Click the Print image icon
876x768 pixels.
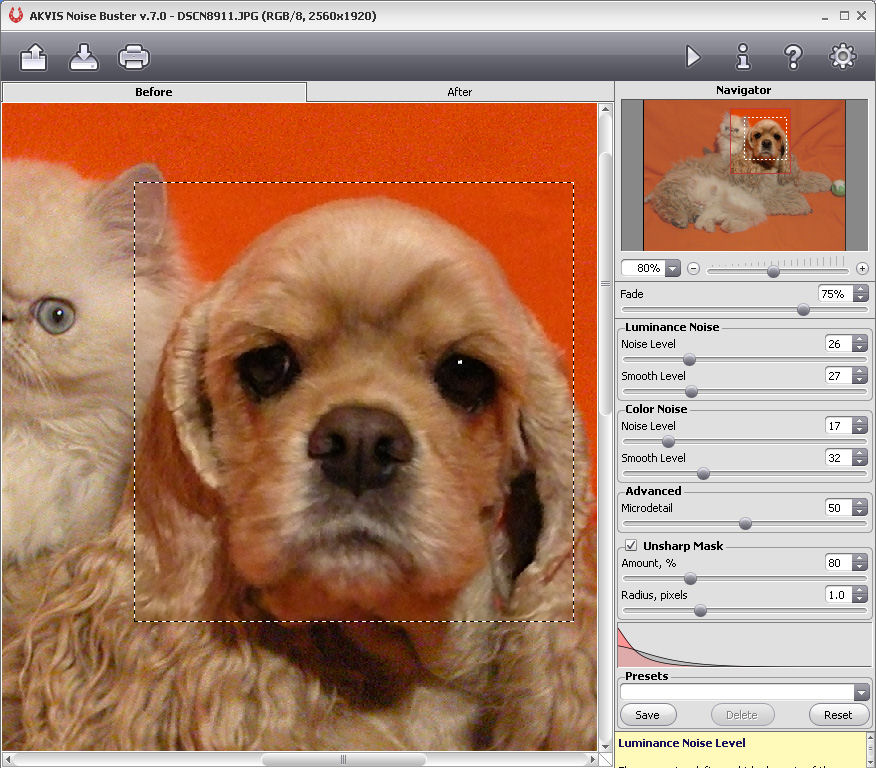pyautogui.click(x=133, y=57)
